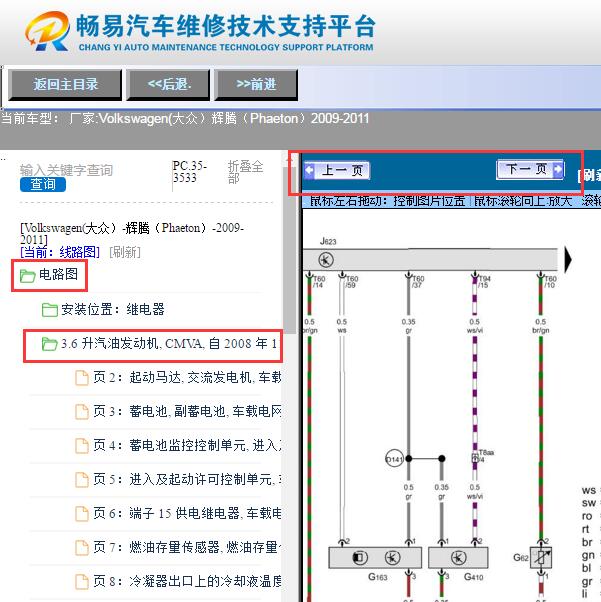Click the T60/37 connector pin label
The image size is (601, 602).
(x=418, y=282)
